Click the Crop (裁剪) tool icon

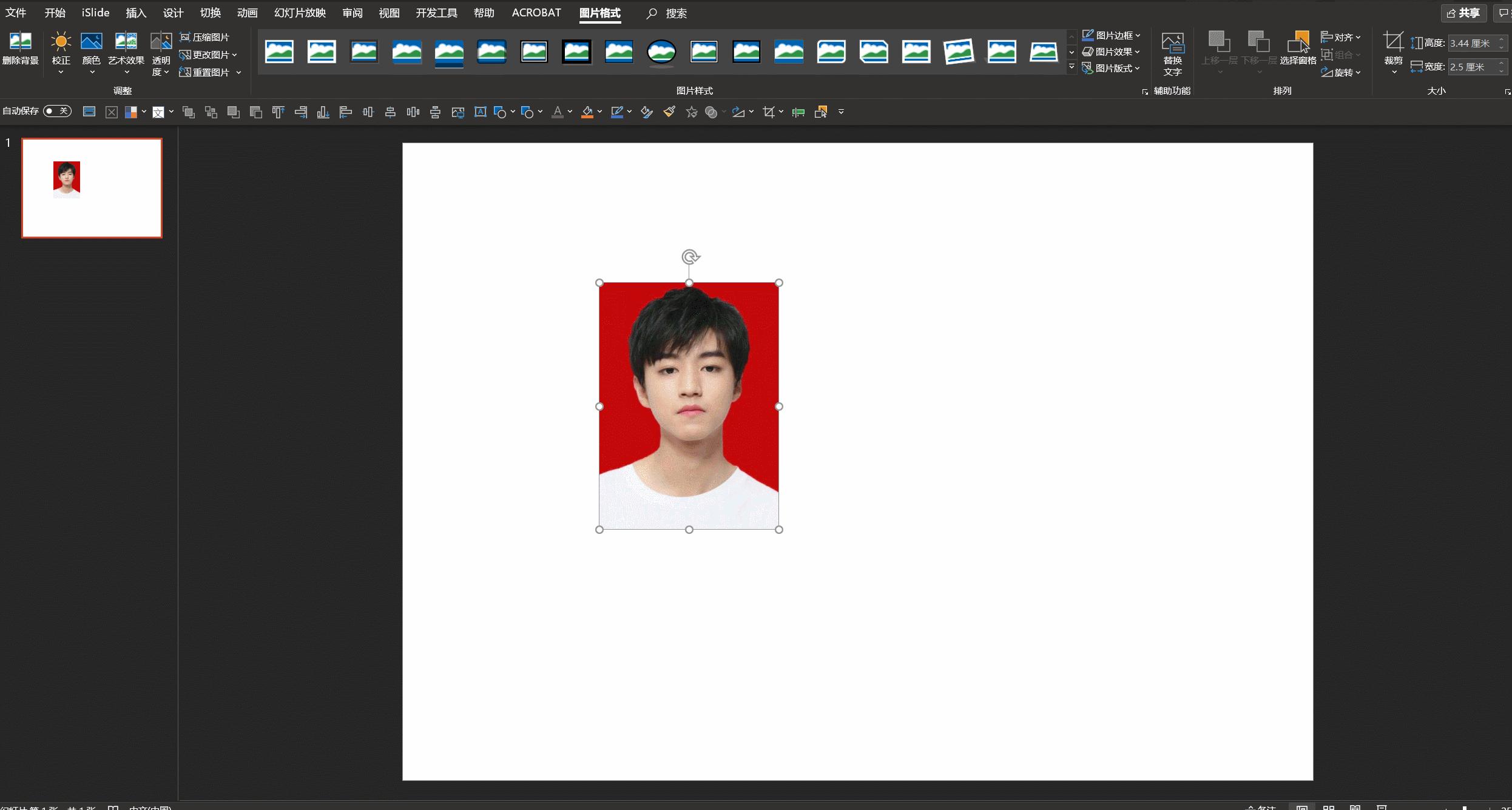click(1393, 42)
